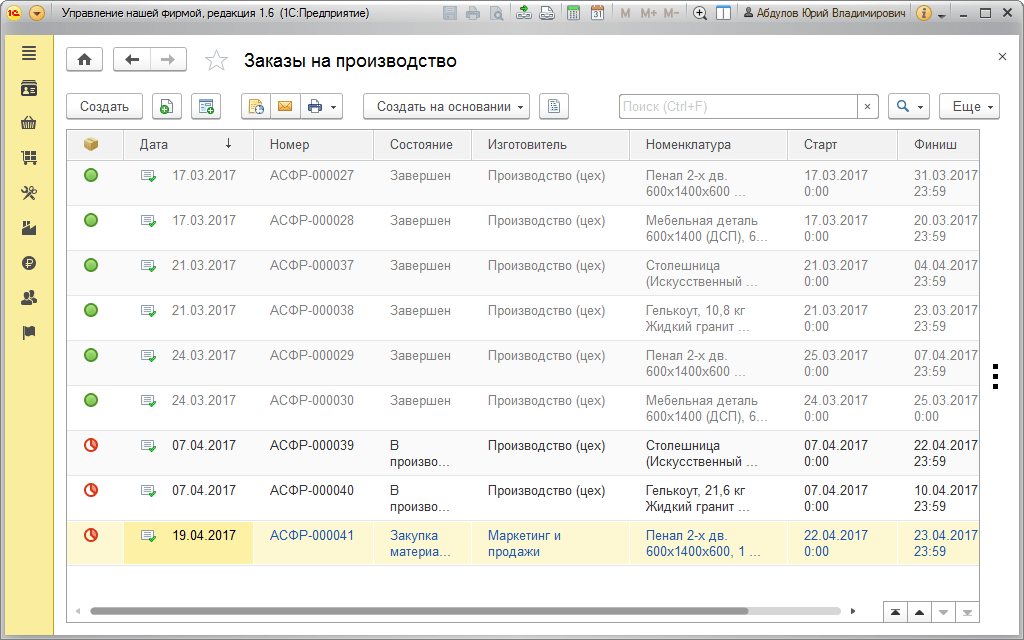The image size is (1024, 640).
Task: Click the document with clock reminder icon
Action: click(x=255, y=106)
